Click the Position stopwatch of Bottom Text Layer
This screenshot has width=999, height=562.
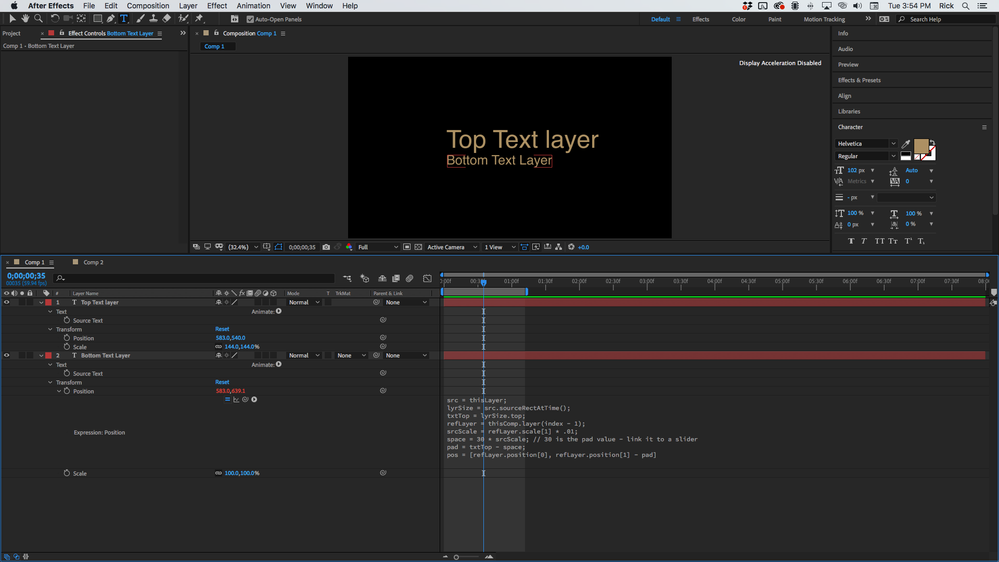coord(67,391)
